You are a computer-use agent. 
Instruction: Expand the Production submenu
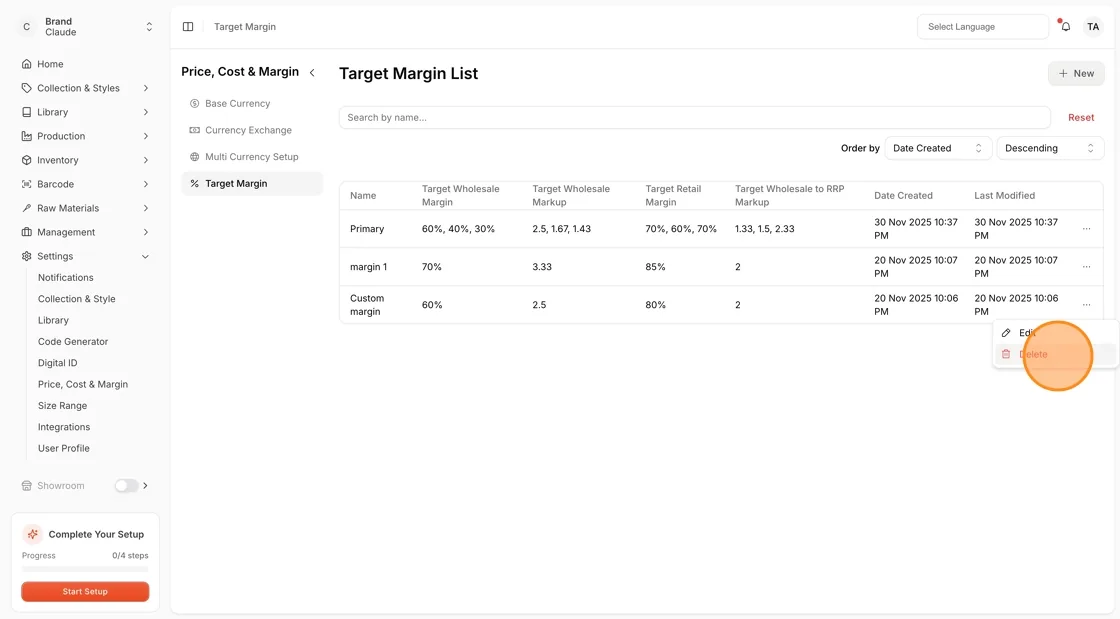pyautogui.click(x=146, y=136)
